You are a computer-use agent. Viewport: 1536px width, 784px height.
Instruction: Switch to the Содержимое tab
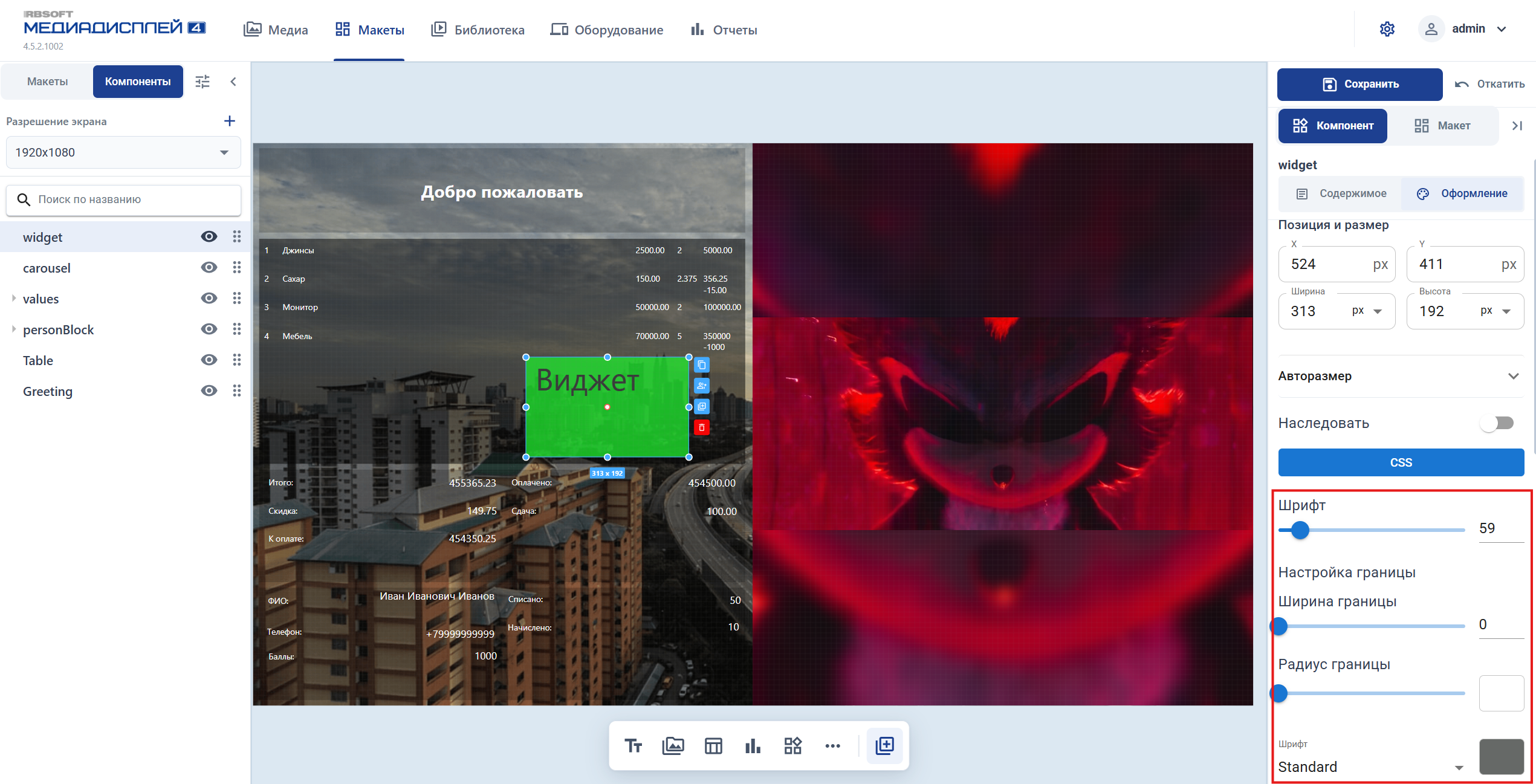tap(1341, 193)
